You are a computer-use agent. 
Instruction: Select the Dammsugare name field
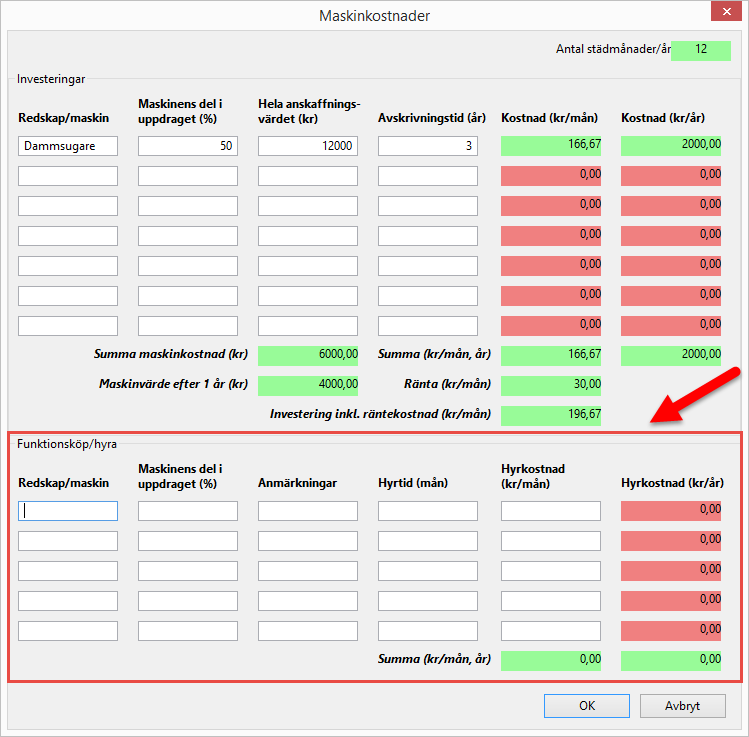(68, 146)
